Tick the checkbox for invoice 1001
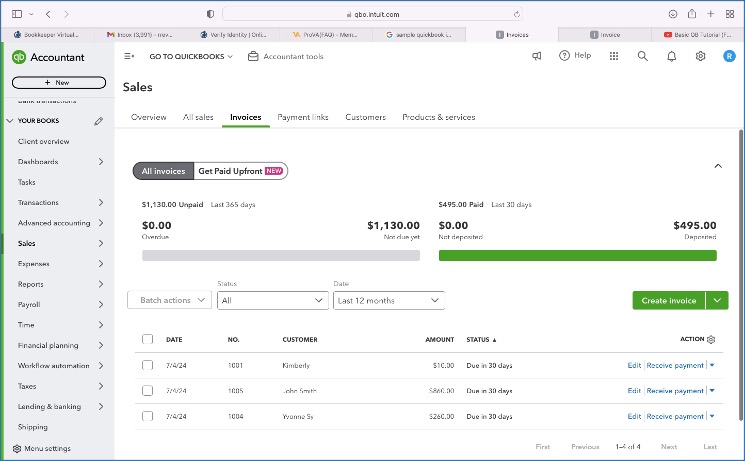 (148, 365)
